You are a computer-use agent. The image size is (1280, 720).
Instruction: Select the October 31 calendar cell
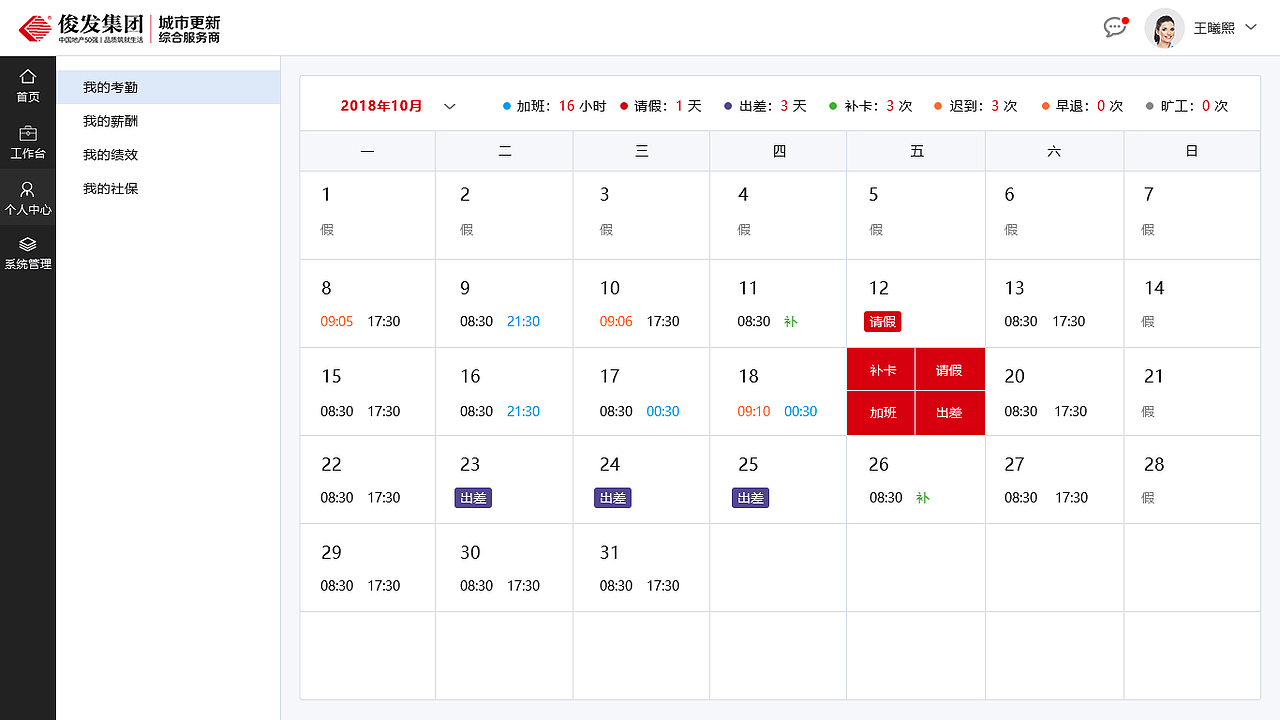[x=641, y=567]
